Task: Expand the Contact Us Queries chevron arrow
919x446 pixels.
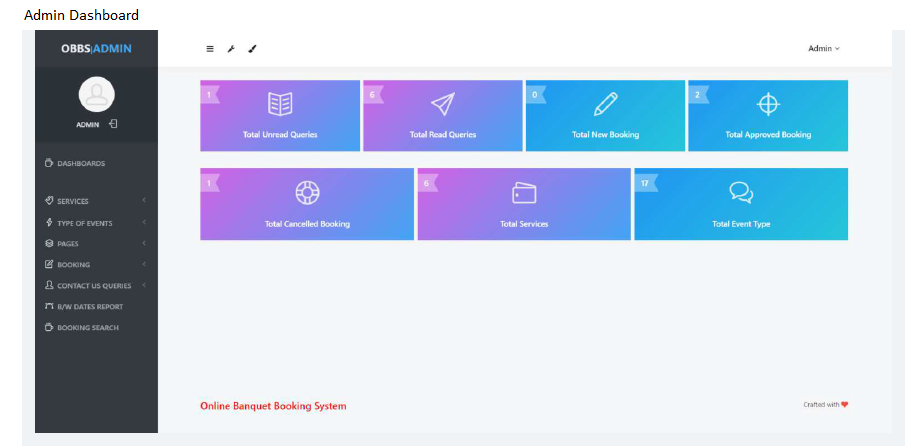Action: click(144, 285)
